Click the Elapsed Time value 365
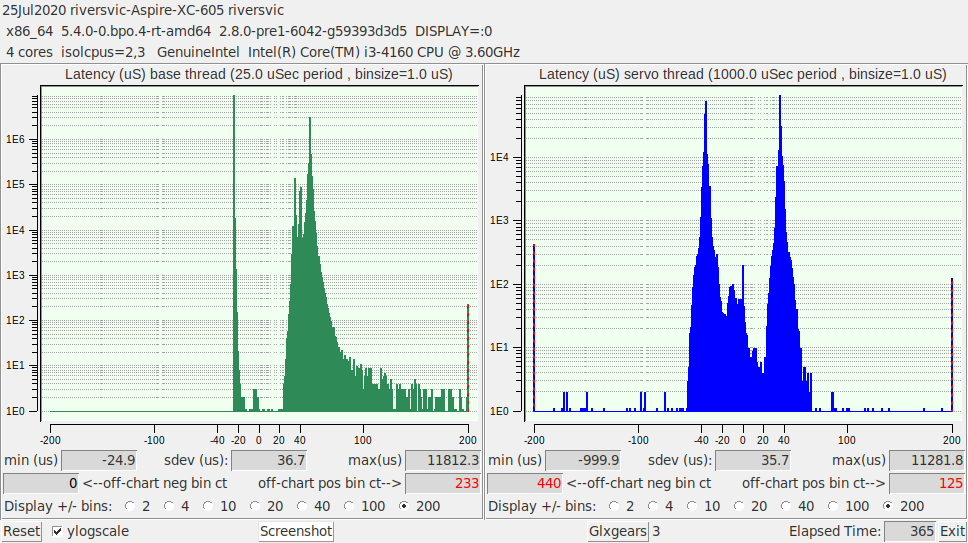 click(x=910, y=531)
